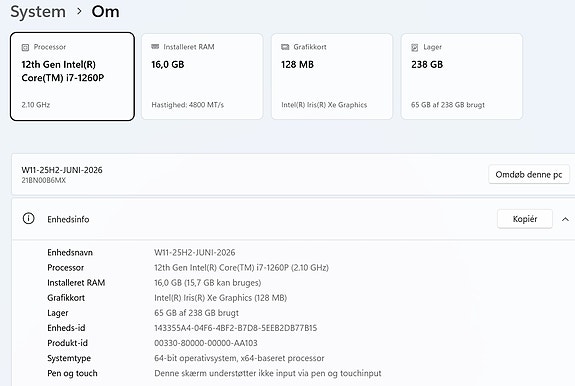Click value 16,0 GB (15,7 GB kan bruges)
The width and height of the screenshot is (575, 386).
pos(208,283)
